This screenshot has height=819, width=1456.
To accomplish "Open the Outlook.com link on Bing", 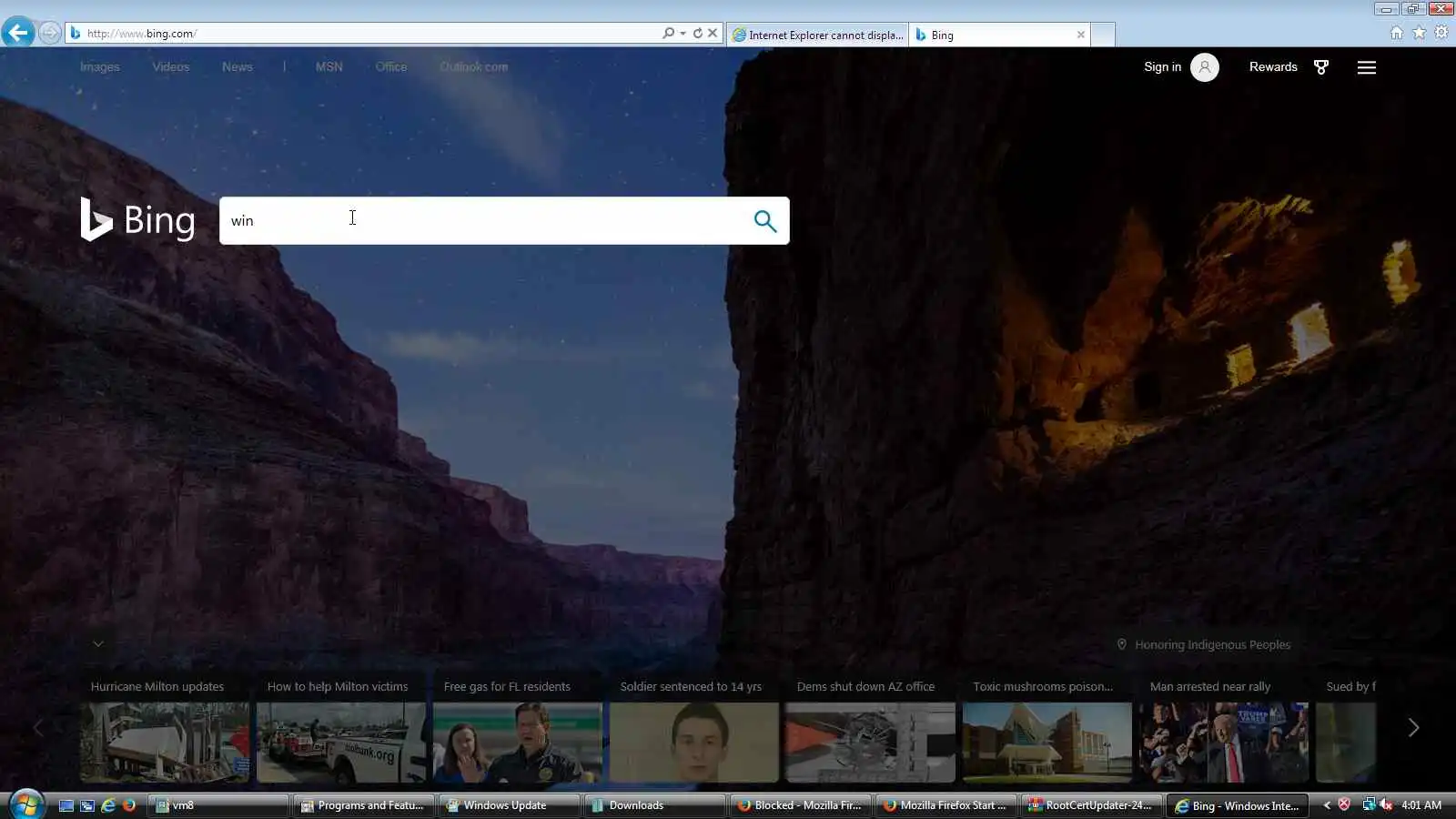I will pos(474,66).
